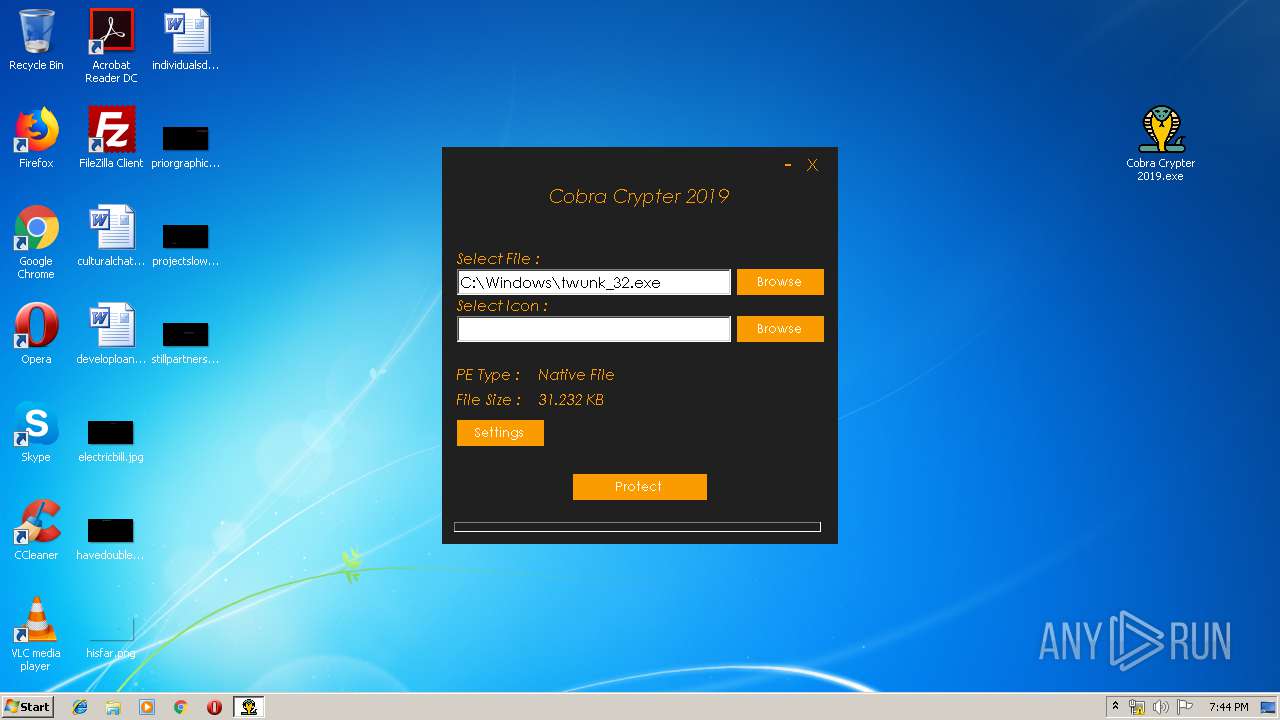The image size is (1280, 720).
Task: Select electricbill.jpg desktop file
Action: [x=111, y=440]
